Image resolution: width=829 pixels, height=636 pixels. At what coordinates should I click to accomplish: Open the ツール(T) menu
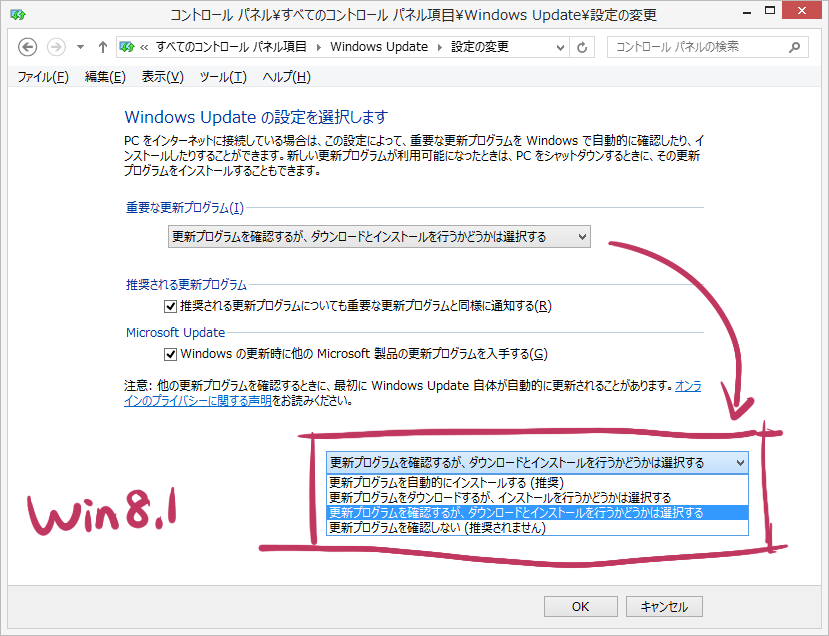[x=223, y=77]
